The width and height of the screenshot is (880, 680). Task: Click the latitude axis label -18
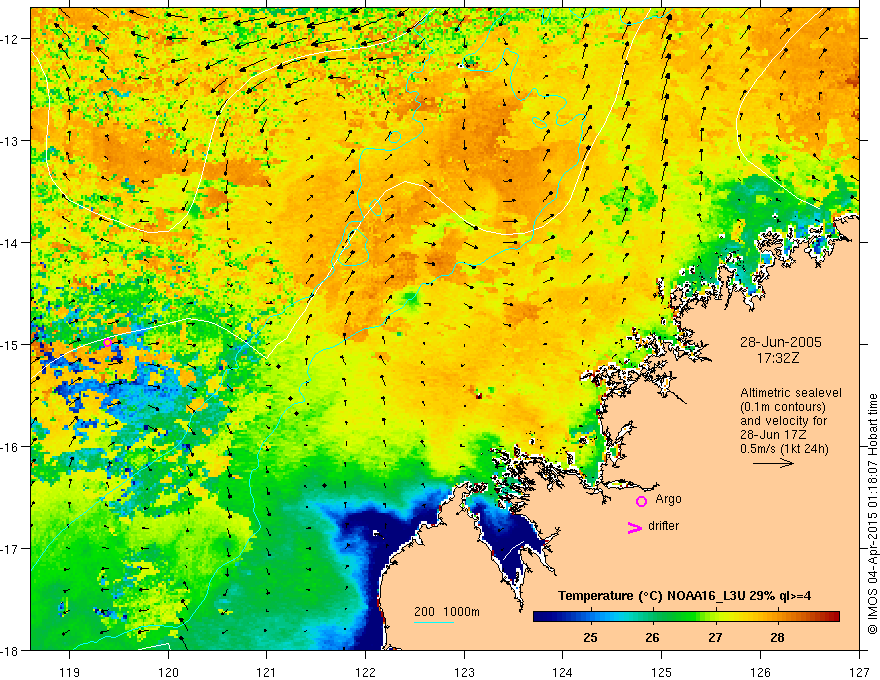pos(10,650)
